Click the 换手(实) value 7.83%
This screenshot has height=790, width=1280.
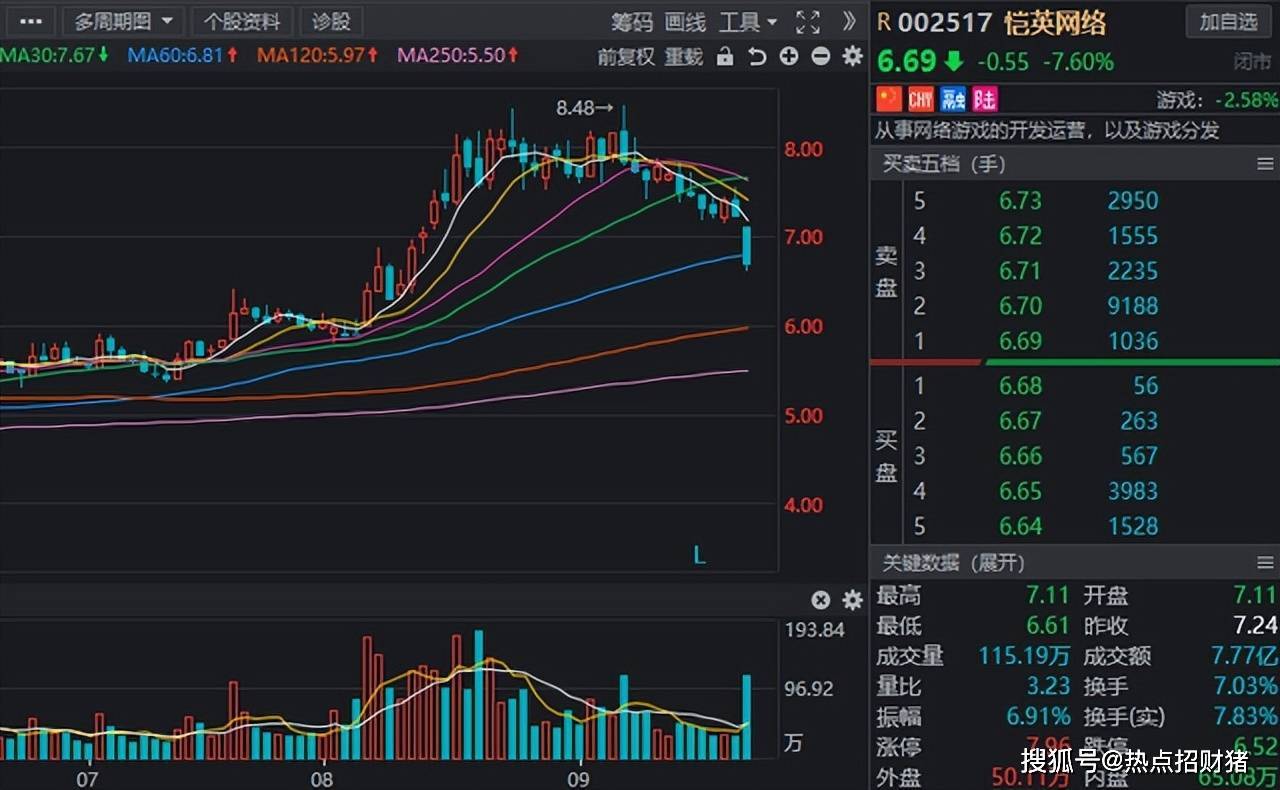pos(1246,717)
